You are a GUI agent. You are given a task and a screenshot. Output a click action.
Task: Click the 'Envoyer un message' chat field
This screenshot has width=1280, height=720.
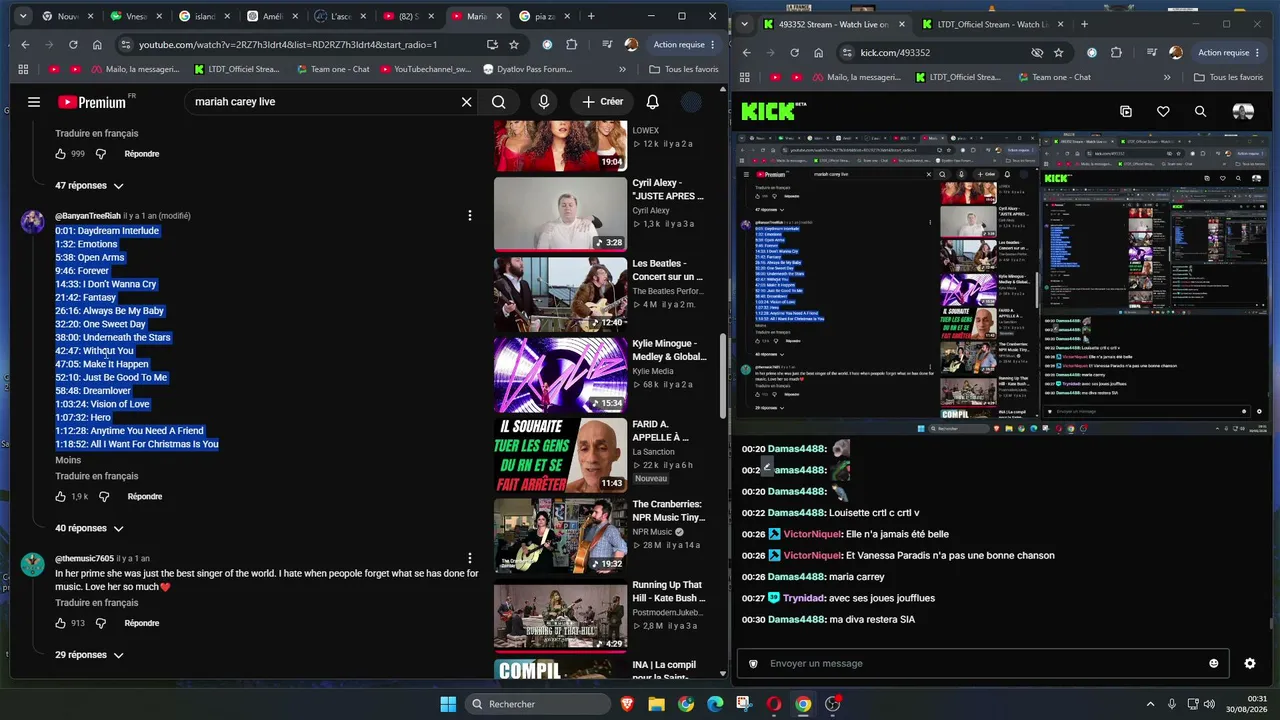pos(985,664)
